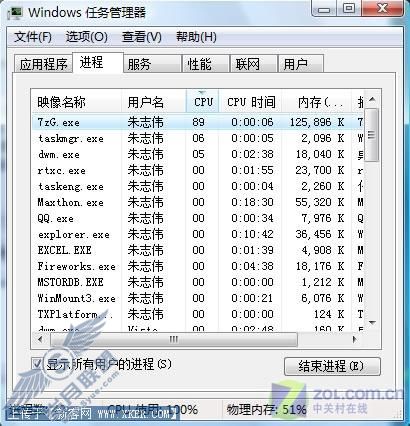410x426 pixels.
Task: Open the 帮助(H) menu
Action: [x=196, y=36]
